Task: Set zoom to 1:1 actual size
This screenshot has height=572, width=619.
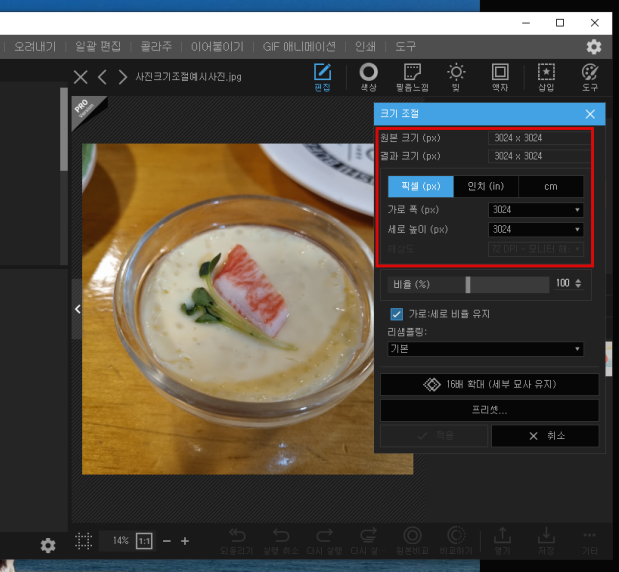Action: (x=144, y=541)
